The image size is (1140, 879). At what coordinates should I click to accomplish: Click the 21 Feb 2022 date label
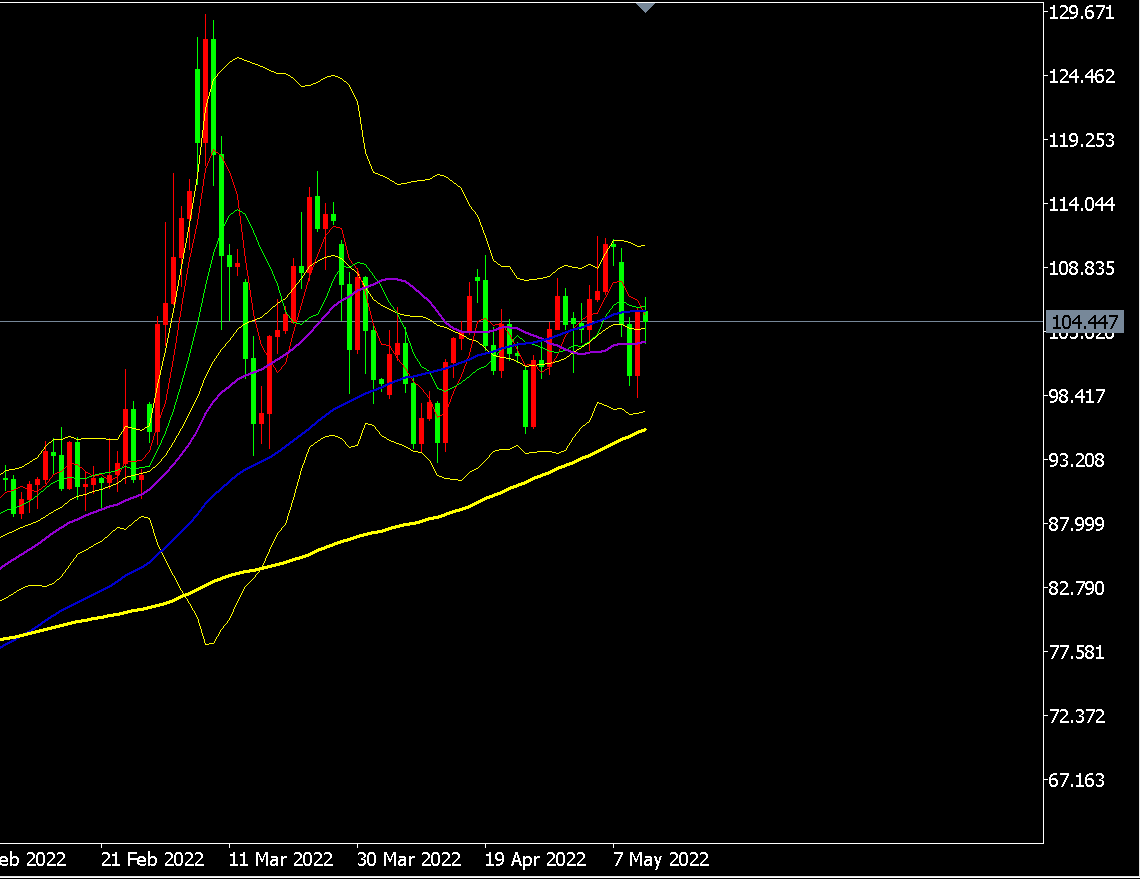[153, 859]
